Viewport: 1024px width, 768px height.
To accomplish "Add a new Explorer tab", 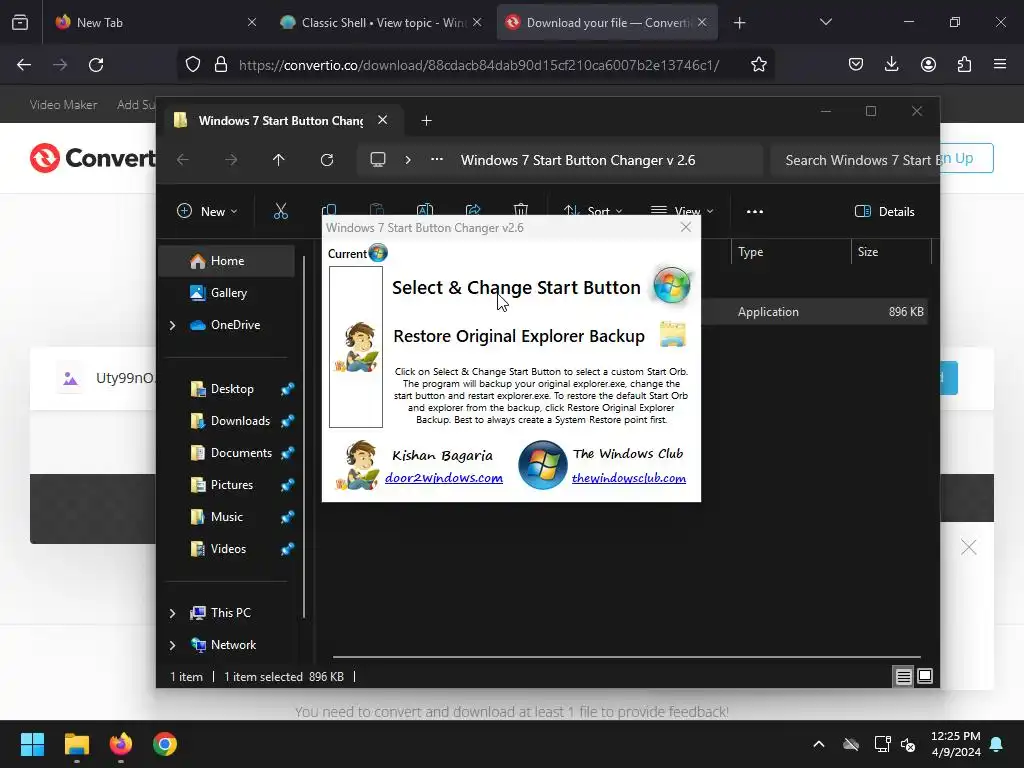I will coord(426,121).
